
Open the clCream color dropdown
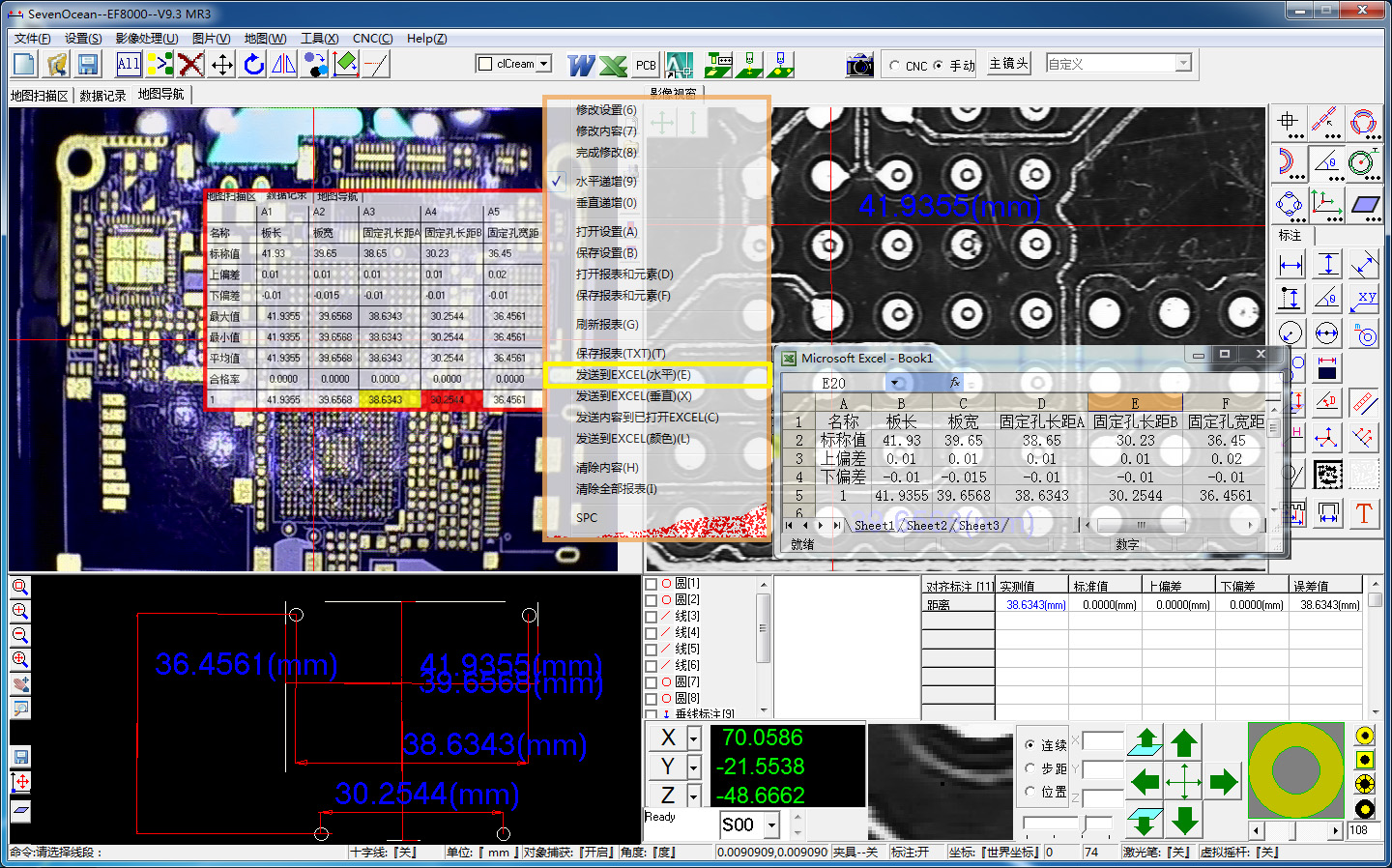(x=544, y=64)
